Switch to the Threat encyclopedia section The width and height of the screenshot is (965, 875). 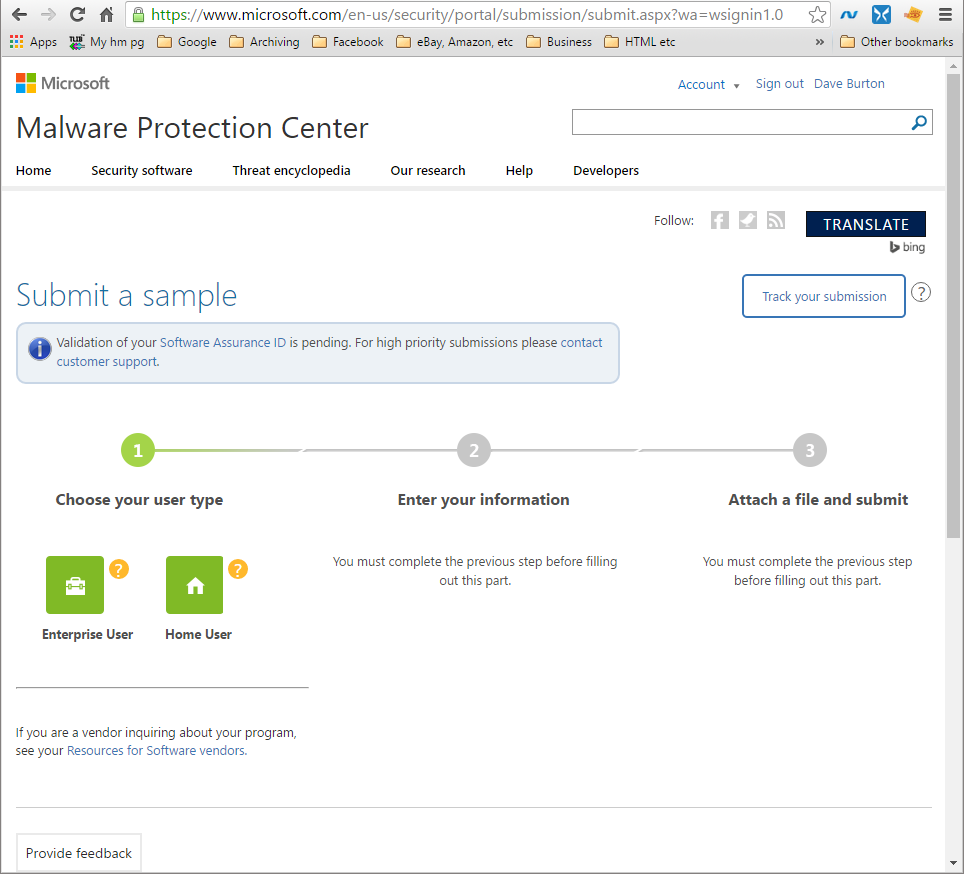coord(291,170)
